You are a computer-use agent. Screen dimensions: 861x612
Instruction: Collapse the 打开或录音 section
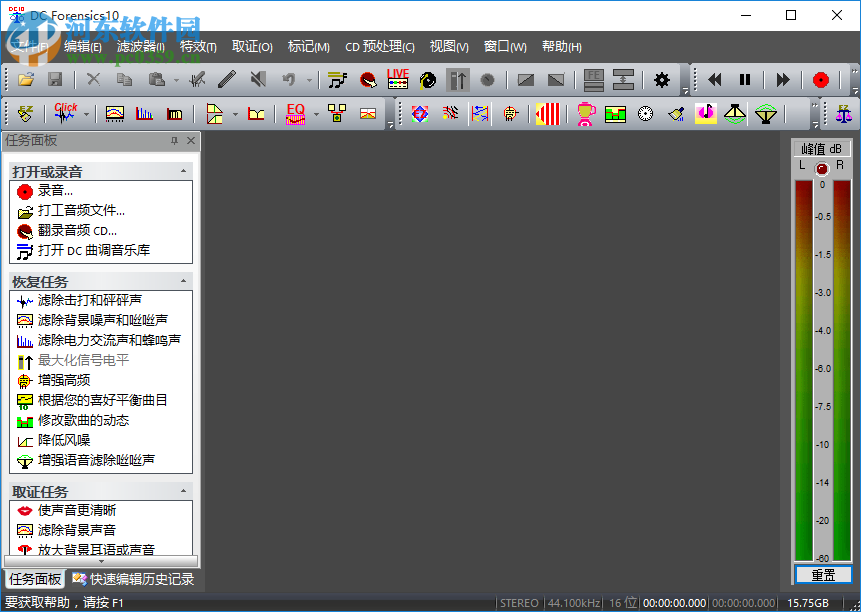(x=183, y=171)
